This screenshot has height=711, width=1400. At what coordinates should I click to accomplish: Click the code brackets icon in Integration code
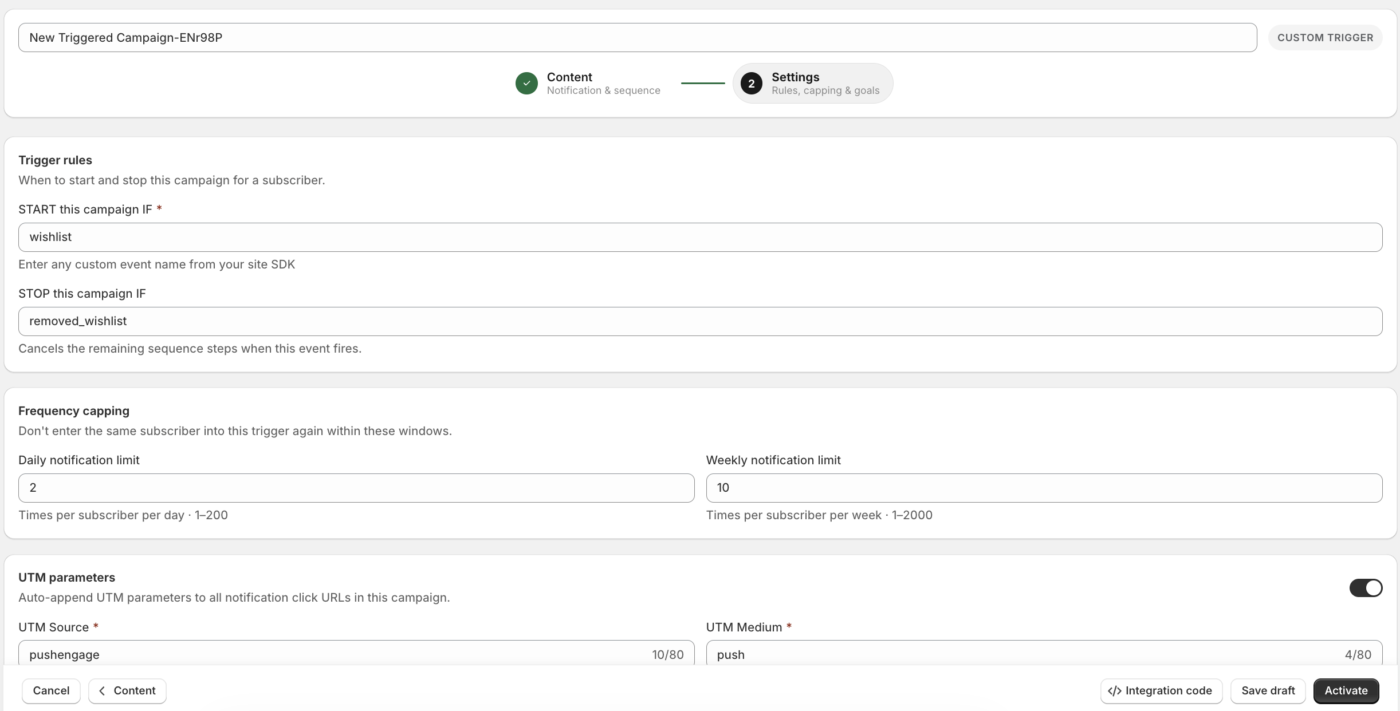1115,691
